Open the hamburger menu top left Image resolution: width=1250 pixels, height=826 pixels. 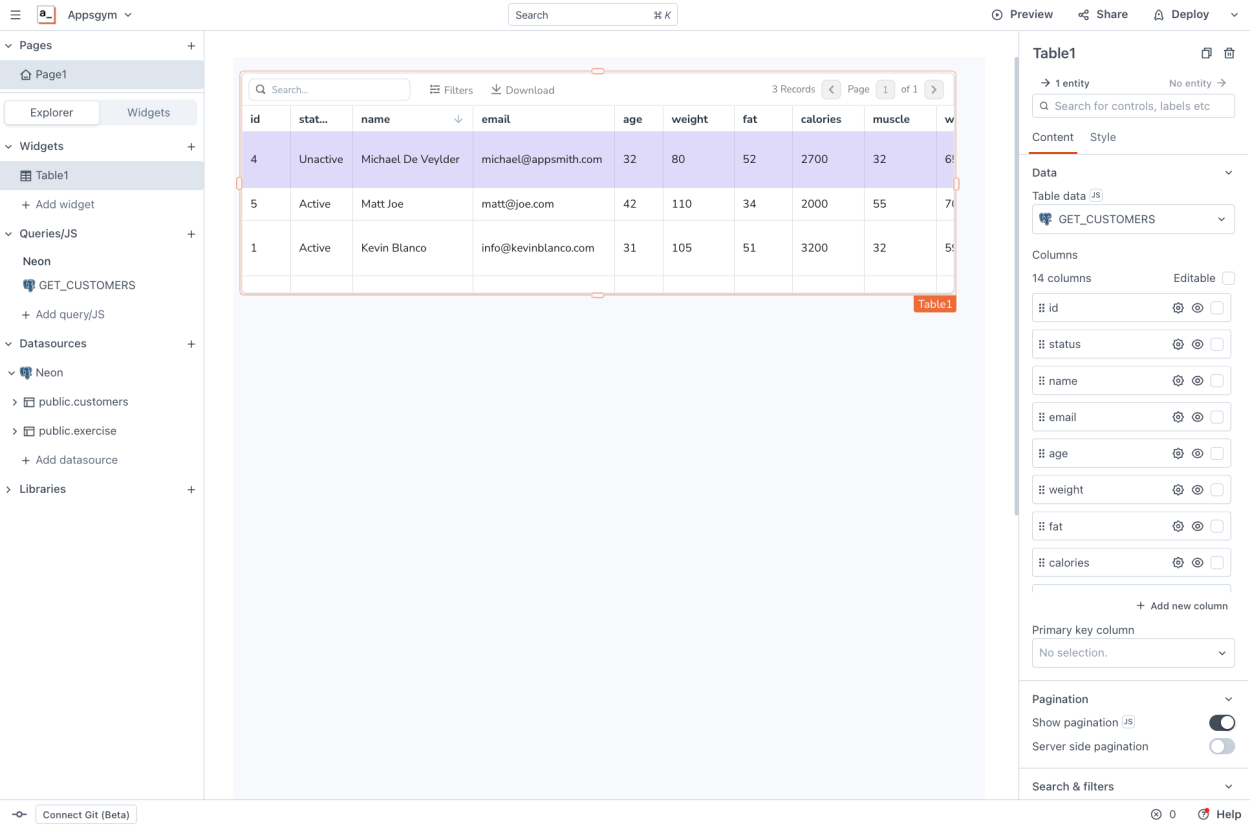pos(15,14)
